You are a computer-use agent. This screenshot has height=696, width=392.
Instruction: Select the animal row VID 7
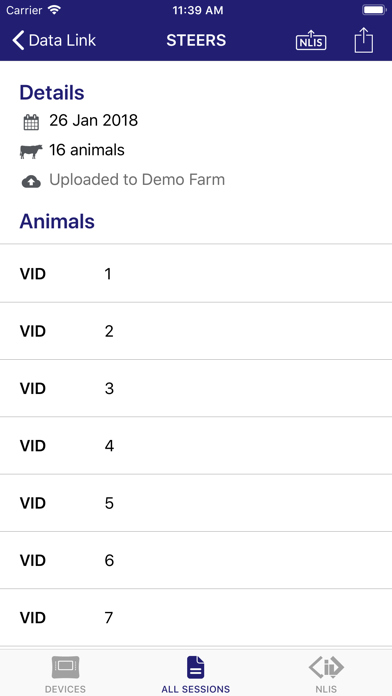196,617
